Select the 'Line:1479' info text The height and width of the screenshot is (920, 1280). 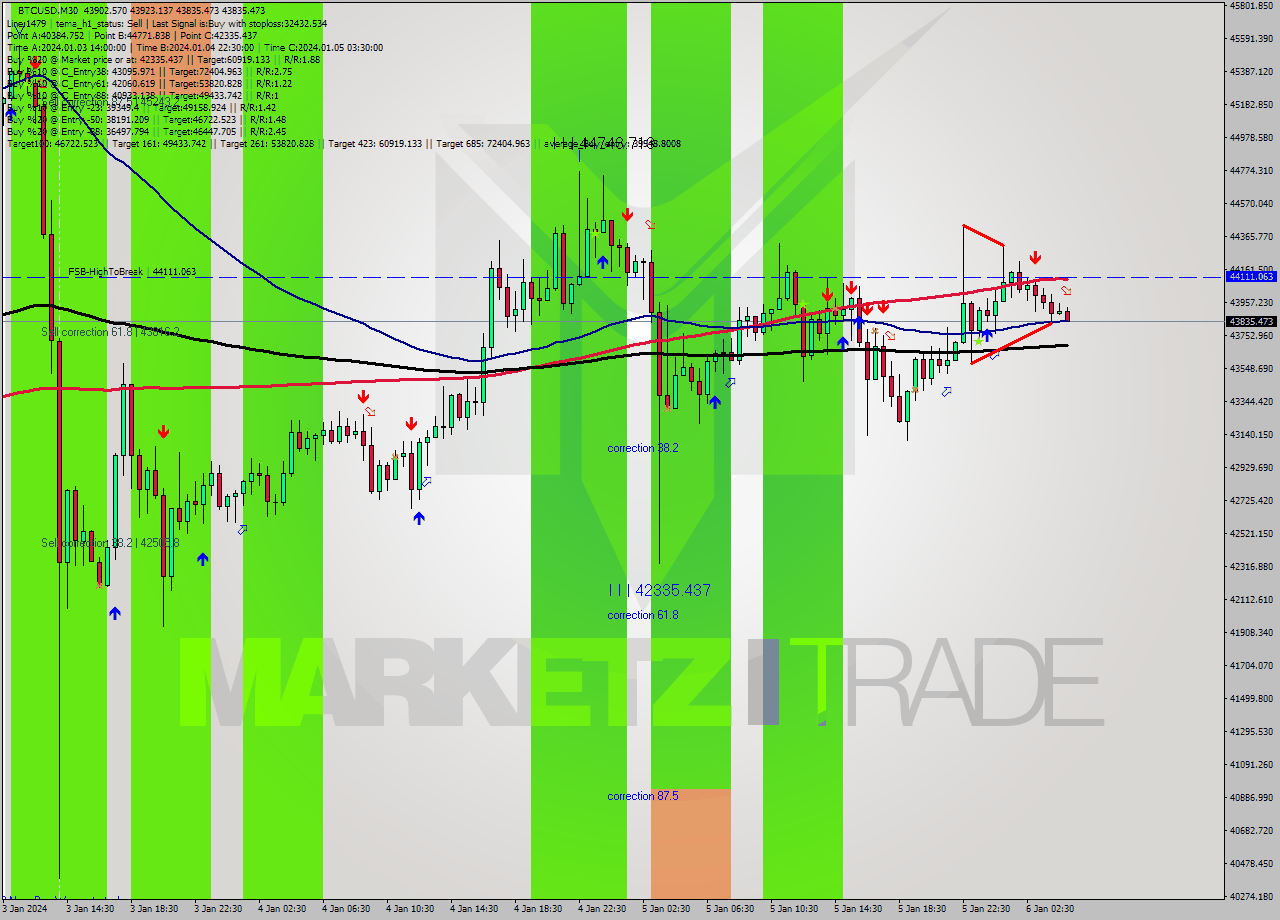click(26, 23)
